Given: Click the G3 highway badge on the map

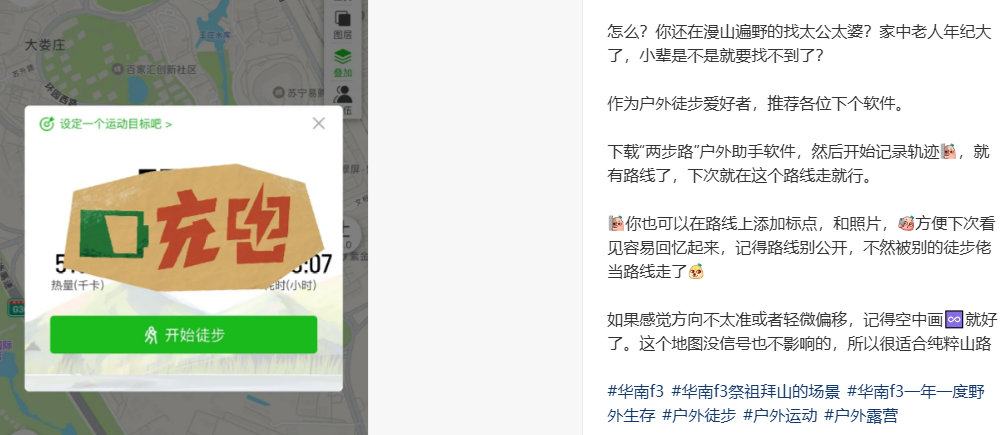Looking at the screenshot, I should coord(15,308).
